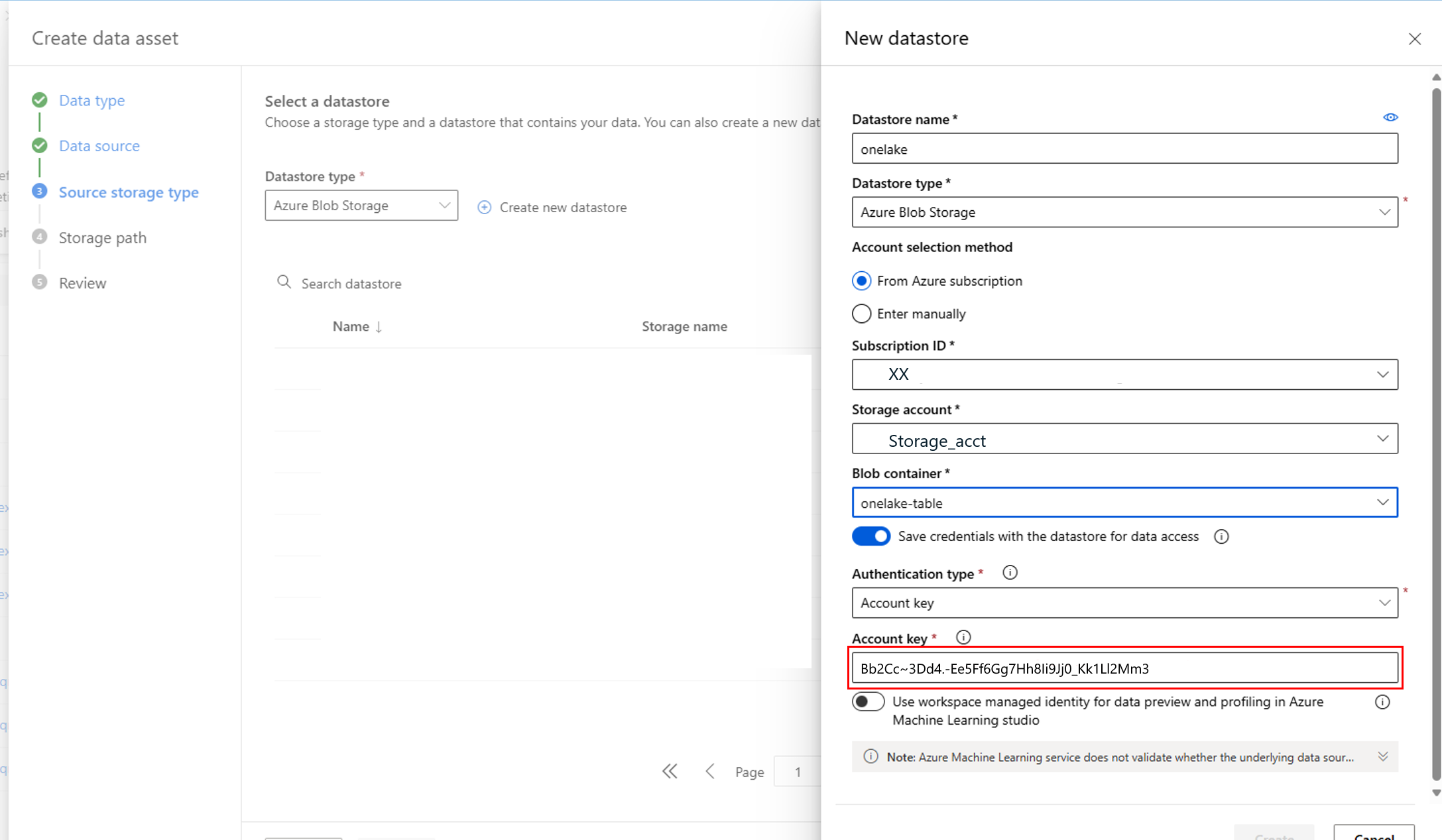Click the Account key input field
Screen dimensions: 1442x840
pos(1124,668)
